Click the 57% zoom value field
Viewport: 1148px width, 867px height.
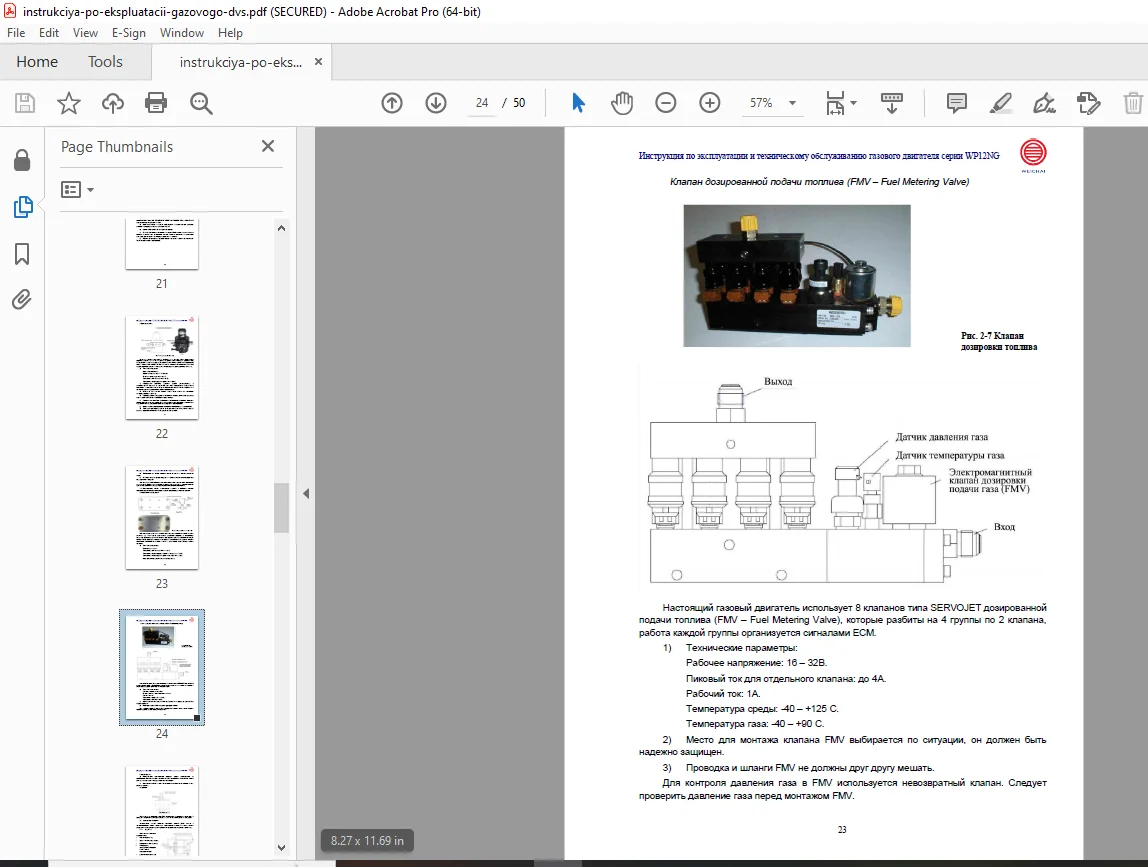pyautogui.click(x=761, y=103)
